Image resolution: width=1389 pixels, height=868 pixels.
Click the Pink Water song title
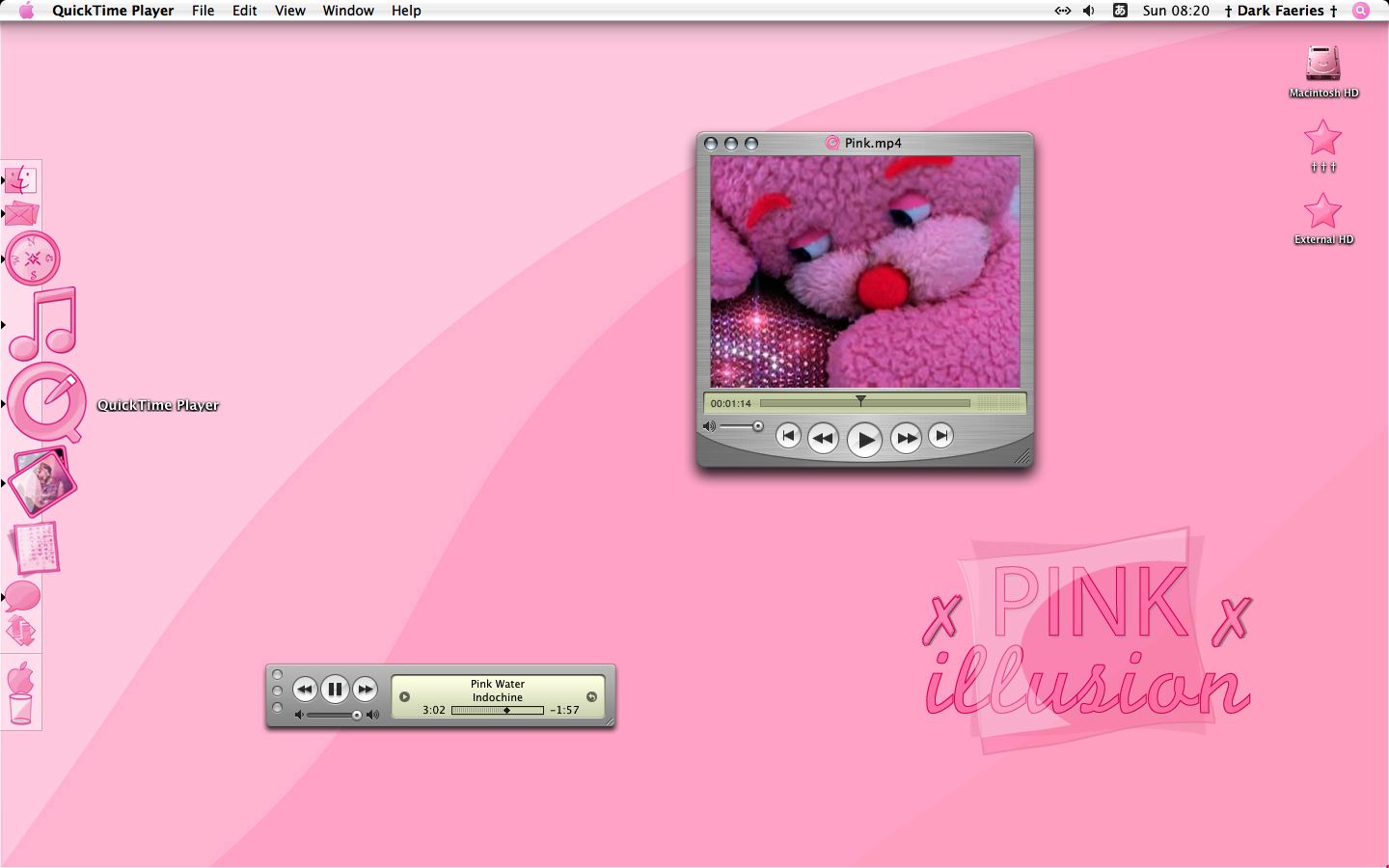click(498, 684)
